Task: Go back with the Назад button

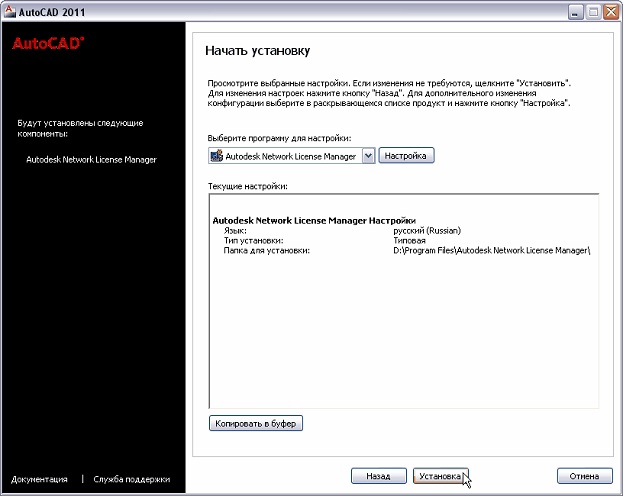Action: [378, 476]
